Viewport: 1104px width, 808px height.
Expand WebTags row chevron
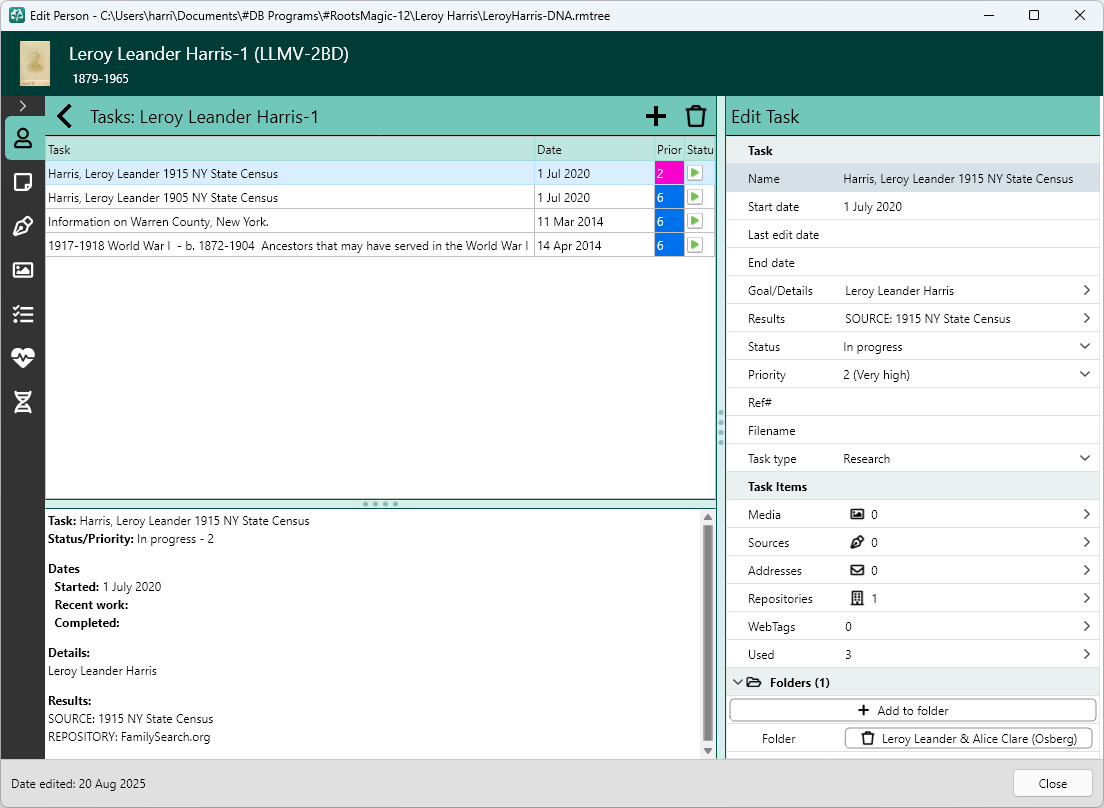(x=1086, y=626)
